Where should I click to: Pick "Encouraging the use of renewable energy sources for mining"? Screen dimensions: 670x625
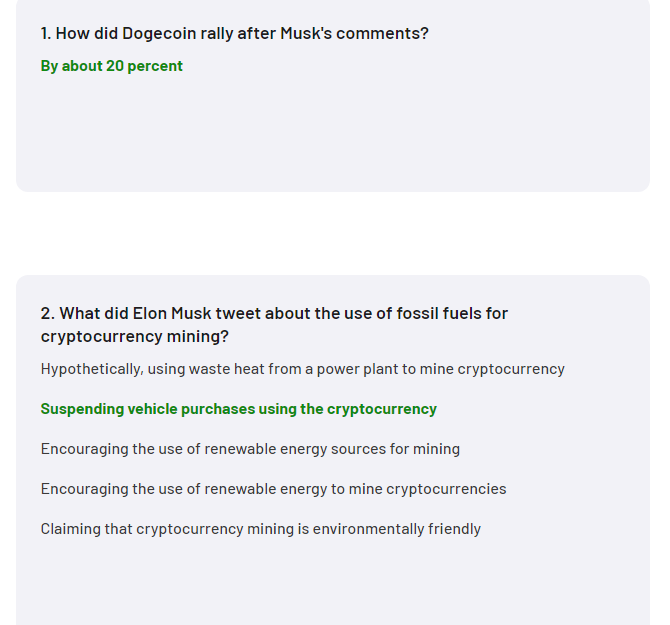250,449
